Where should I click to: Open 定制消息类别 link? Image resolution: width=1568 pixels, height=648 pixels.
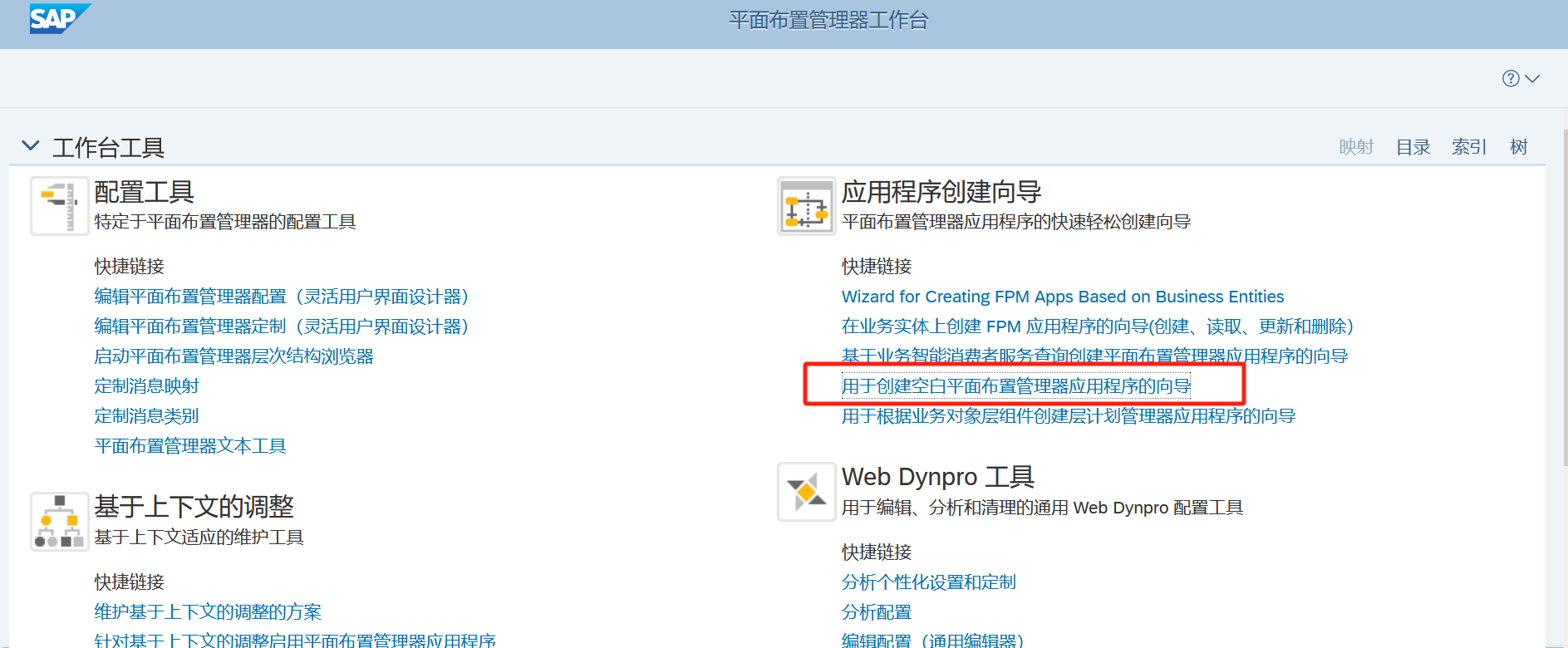tap(146, 416)
